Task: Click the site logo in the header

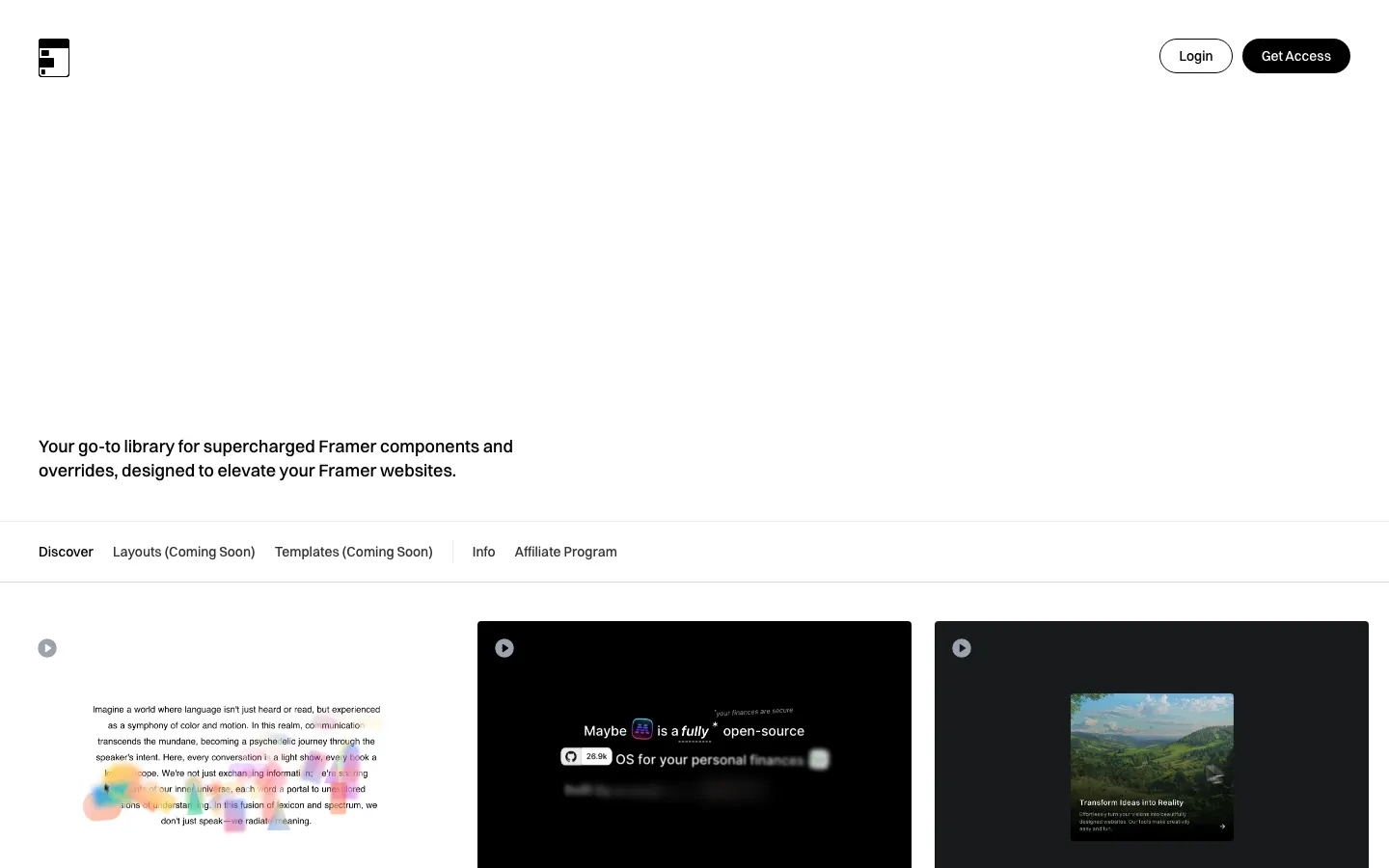Action: tap(54, 58)
